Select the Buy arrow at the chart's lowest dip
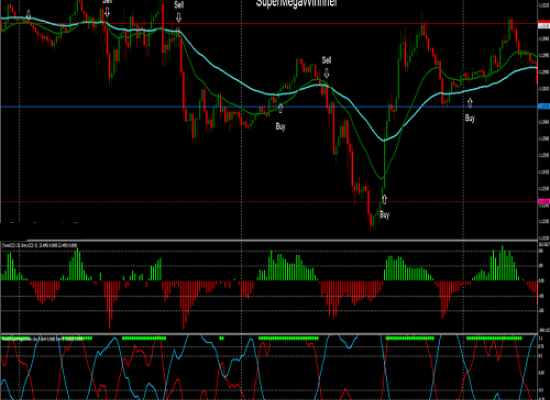This screenshot has width=550, height=400. point(384,199)
